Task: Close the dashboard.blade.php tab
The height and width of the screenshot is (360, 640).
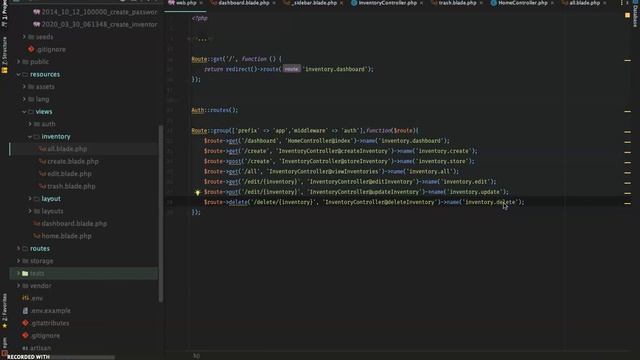Action: pyautogui.click(x=273, y=3)
